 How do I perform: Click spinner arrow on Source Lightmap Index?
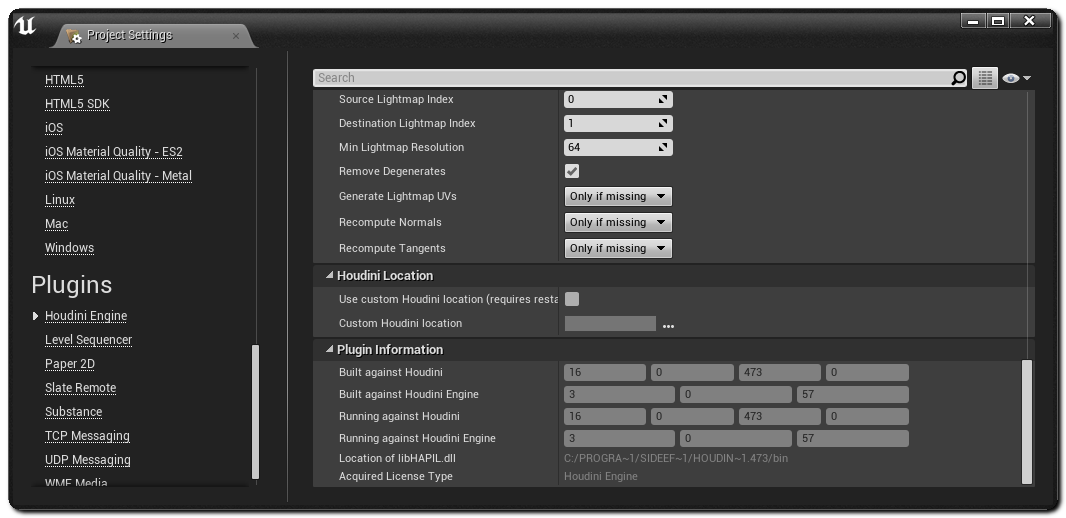point(662,99)
